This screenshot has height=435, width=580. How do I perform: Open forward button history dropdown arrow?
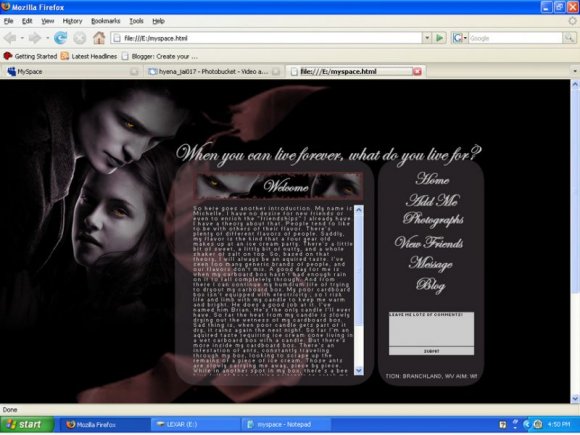point(47,38)
